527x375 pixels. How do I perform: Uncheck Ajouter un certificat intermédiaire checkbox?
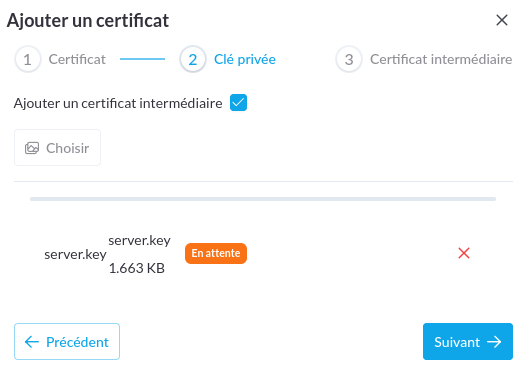coord(238,102)
